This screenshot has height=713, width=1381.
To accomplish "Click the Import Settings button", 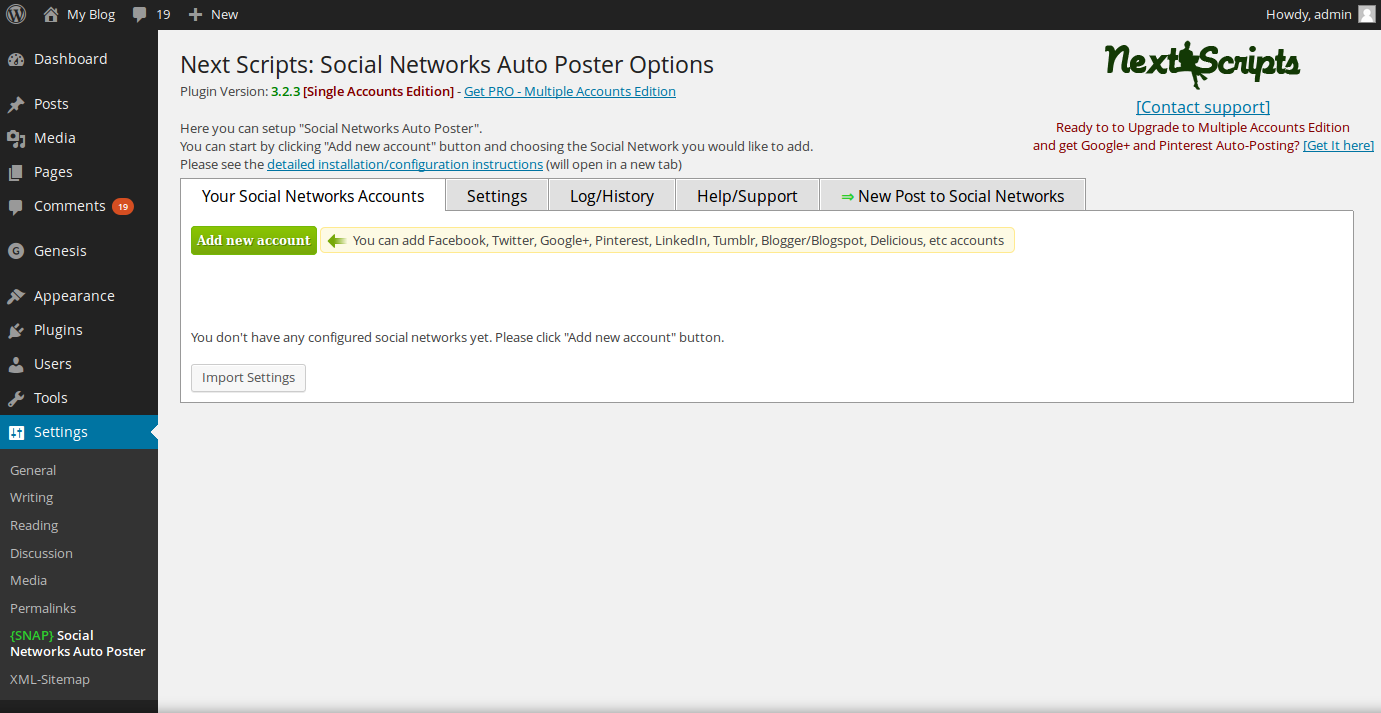I will click(x=248, y=378).
